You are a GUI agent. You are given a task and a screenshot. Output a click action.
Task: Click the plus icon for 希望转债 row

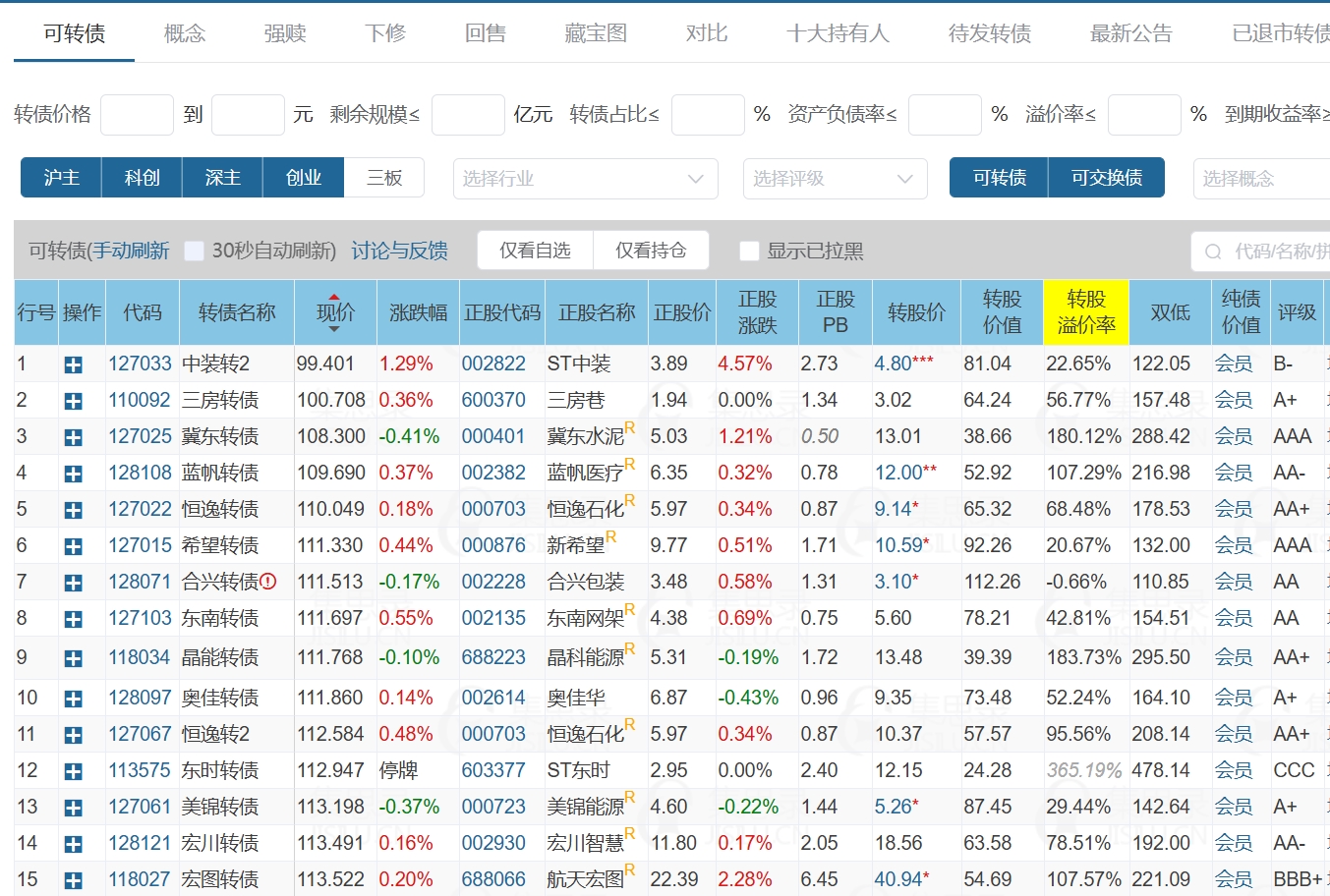[x=73, y=546]
